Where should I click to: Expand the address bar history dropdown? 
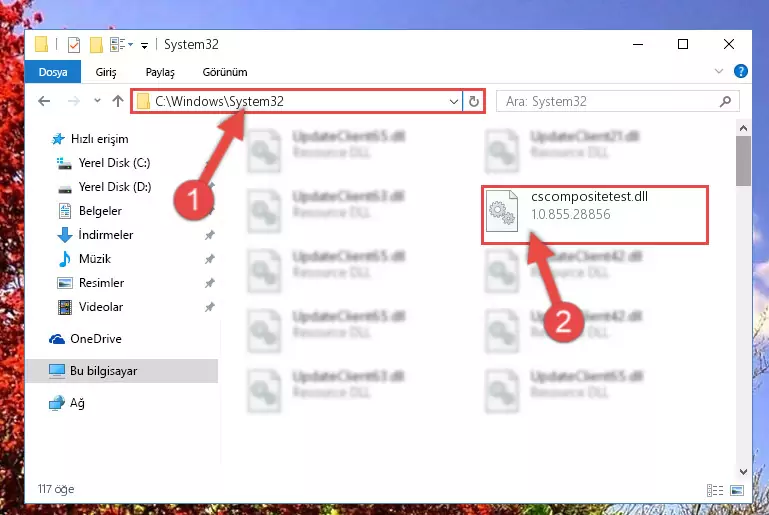(454, 102)
